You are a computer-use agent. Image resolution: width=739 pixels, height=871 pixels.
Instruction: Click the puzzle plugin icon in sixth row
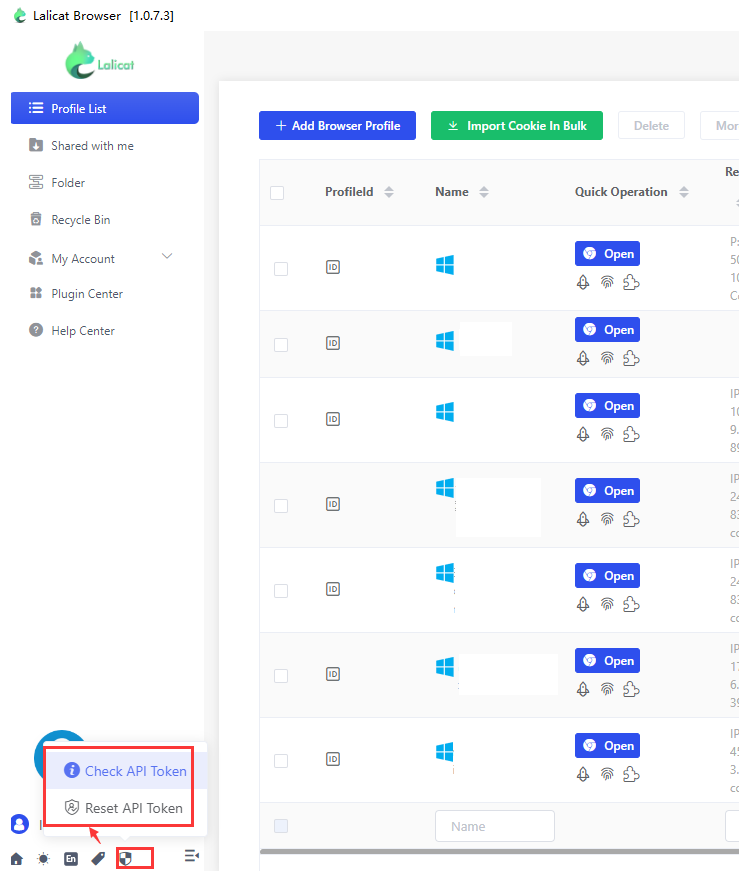(x=631, y=689)
